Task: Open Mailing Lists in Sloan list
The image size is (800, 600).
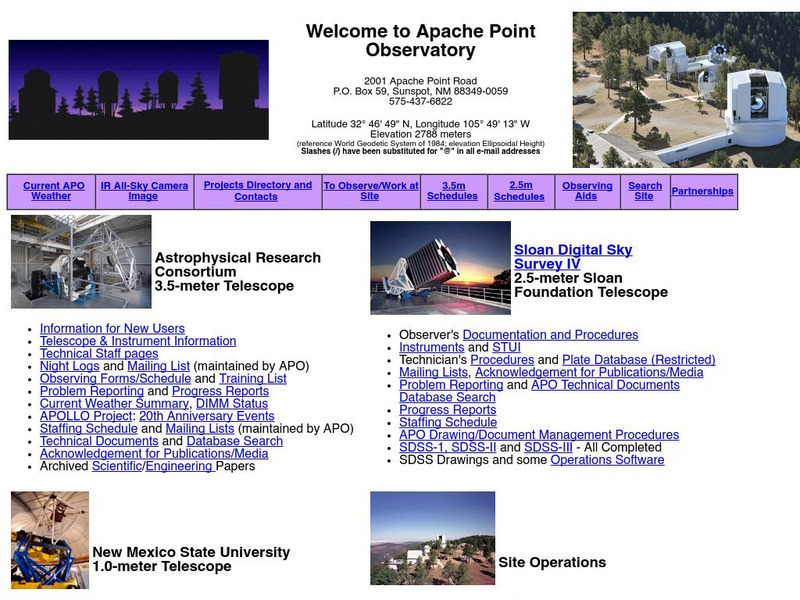Action: (x=433, y=372)
